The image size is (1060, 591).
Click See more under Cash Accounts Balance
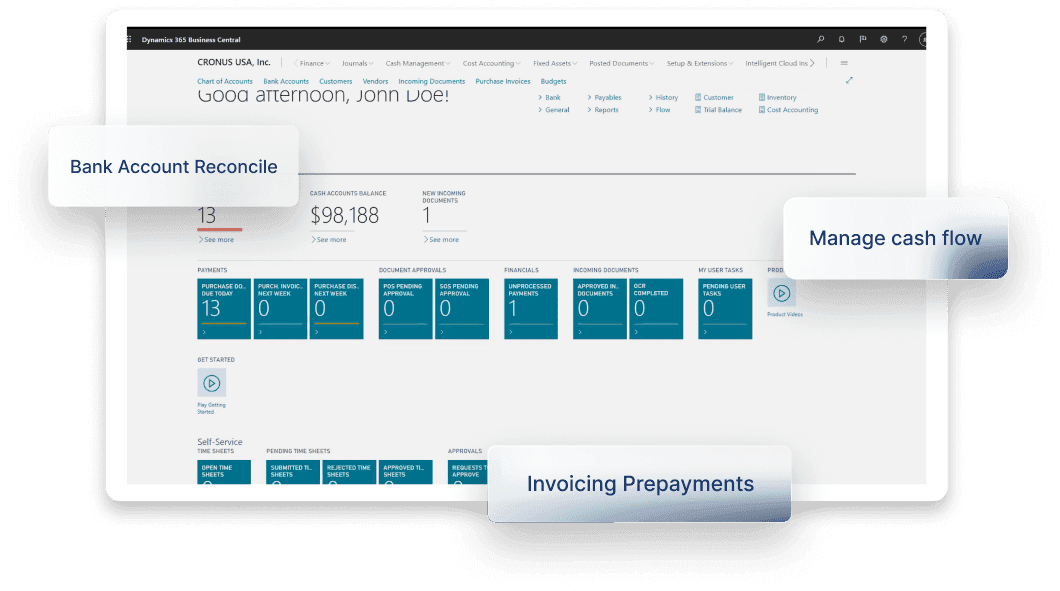(330, 239)
